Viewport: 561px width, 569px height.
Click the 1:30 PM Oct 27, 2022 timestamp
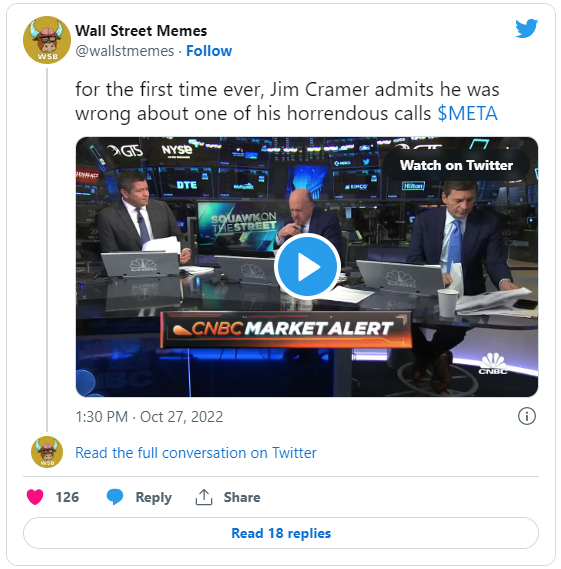(x=149, y=417)
